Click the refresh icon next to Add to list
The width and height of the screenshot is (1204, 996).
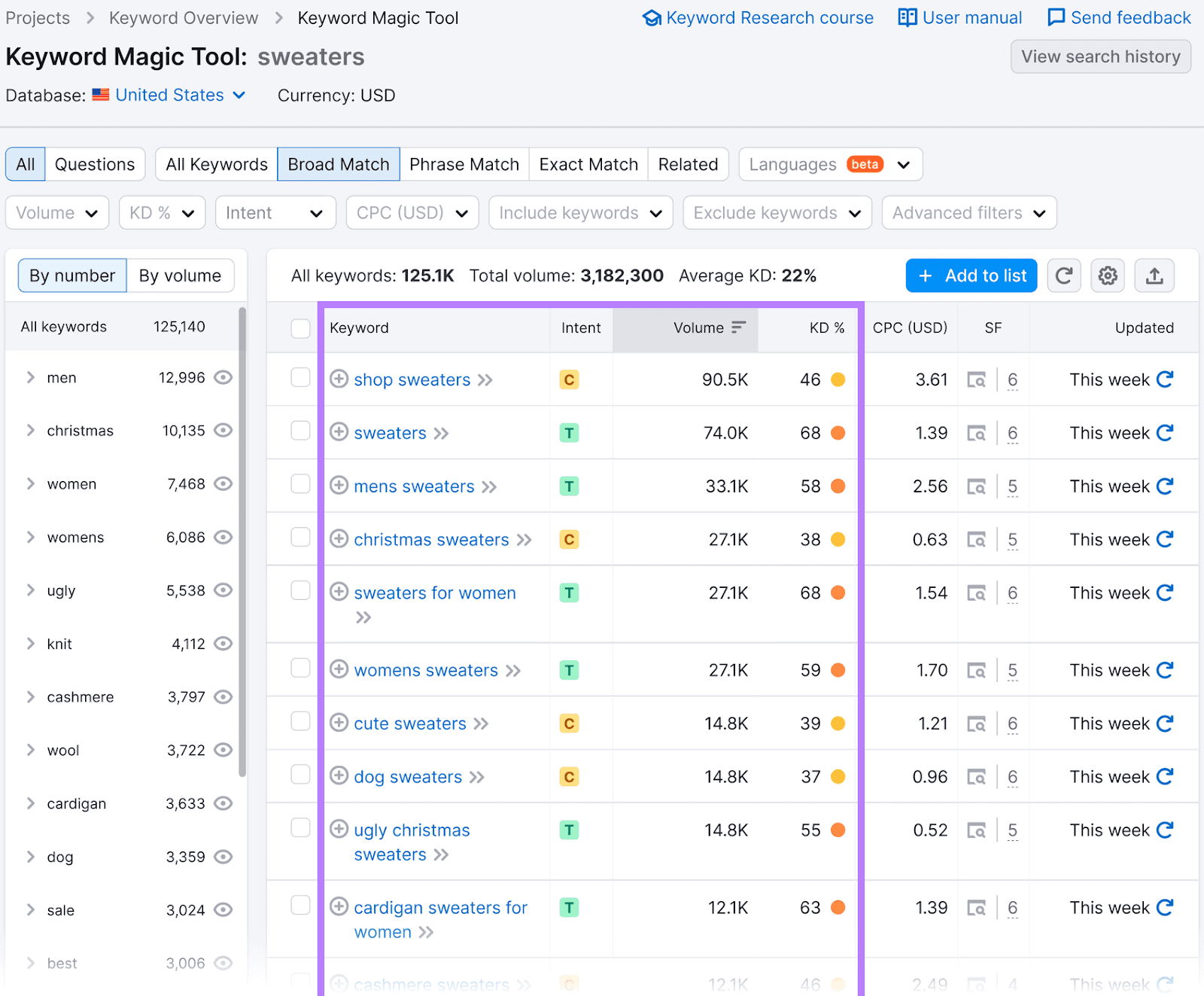(x=1064, y=276)
